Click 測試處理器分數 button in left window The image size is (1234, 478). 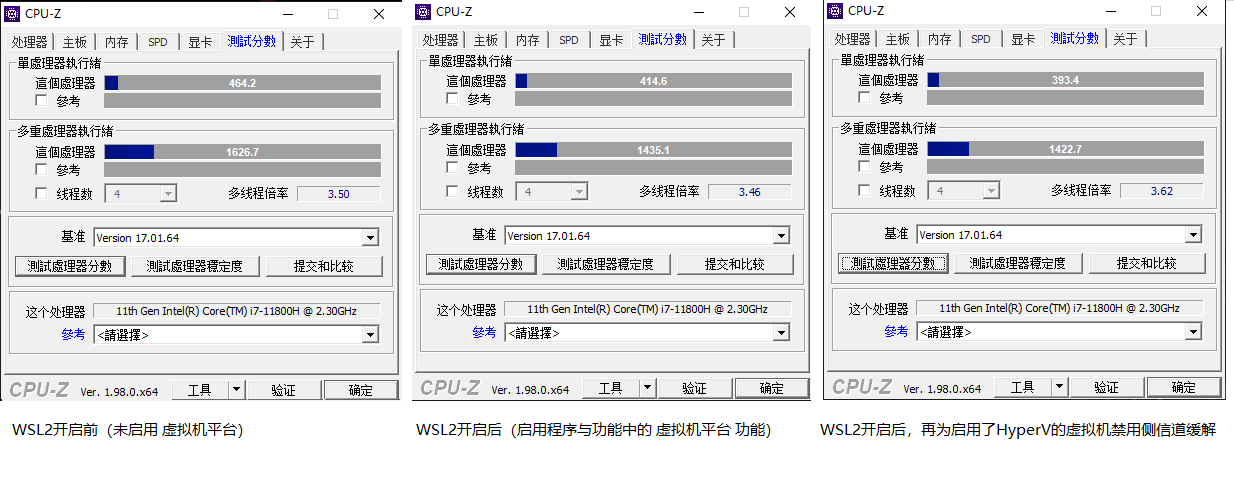point(70,266)
